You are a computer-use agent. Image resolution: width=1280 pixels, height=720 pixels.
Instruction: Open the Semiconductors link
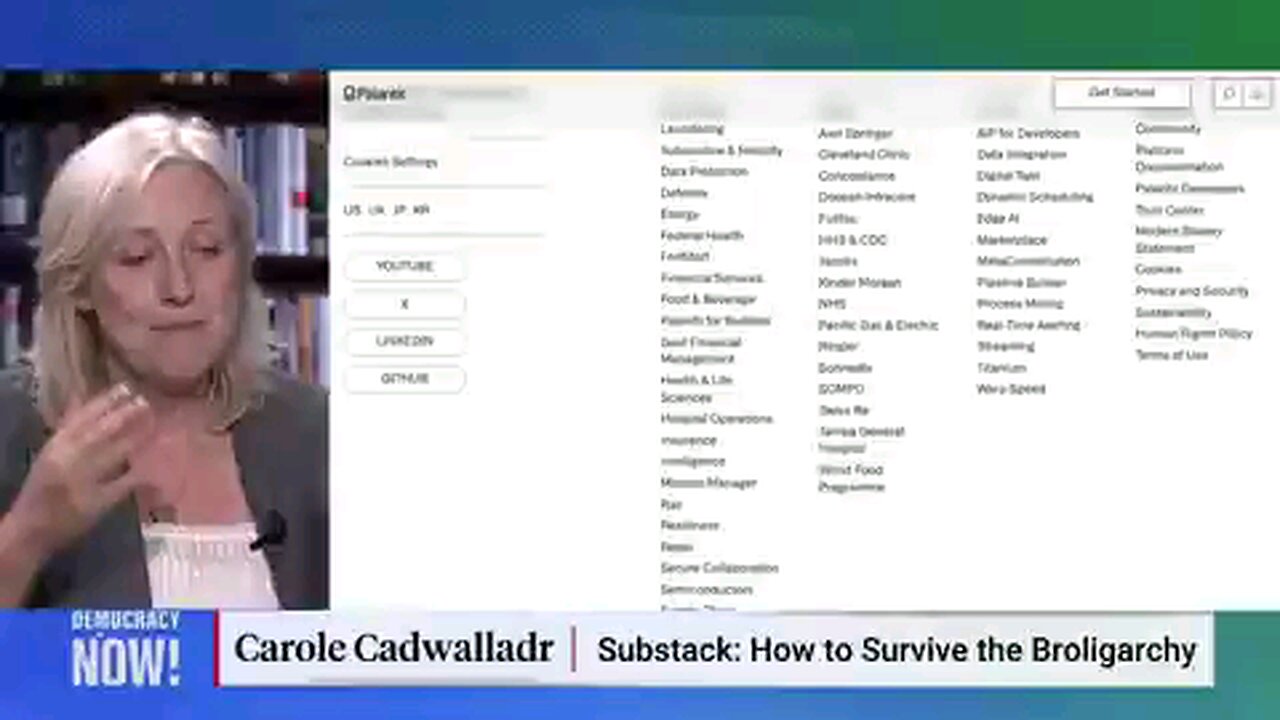pyautogui.click(x=706, y=590)
